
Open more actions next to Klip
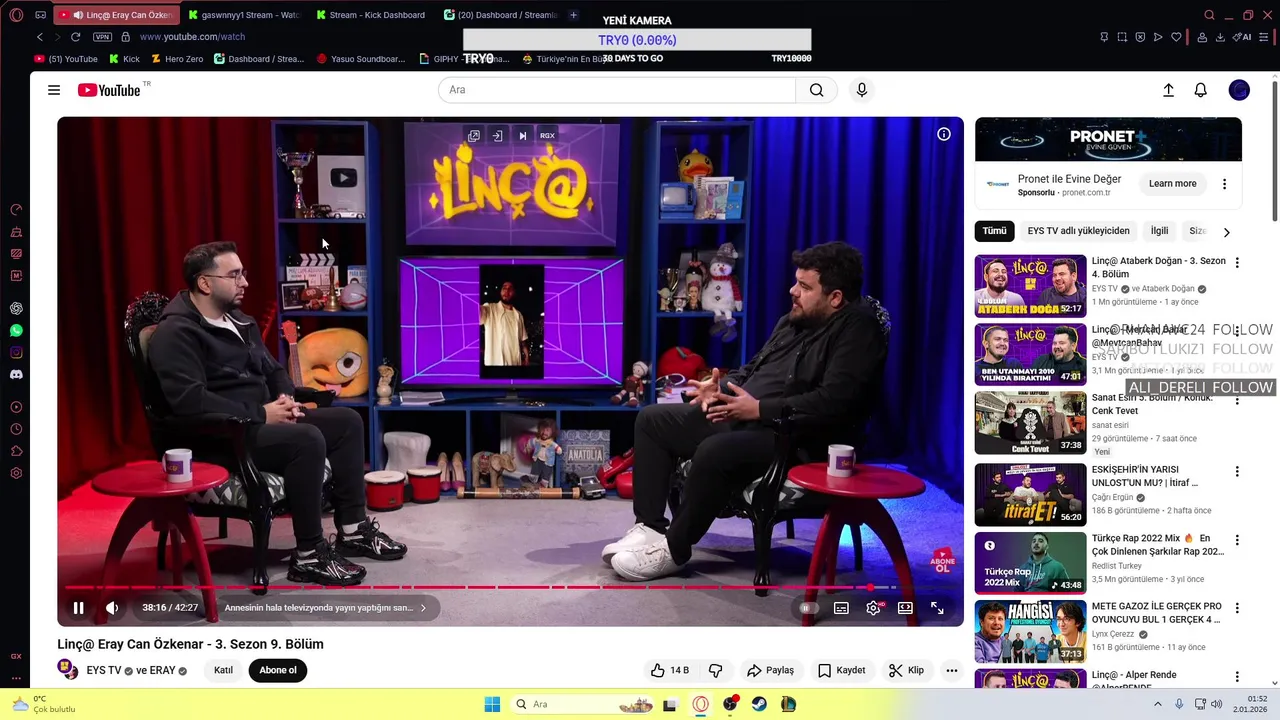point(952,670)
